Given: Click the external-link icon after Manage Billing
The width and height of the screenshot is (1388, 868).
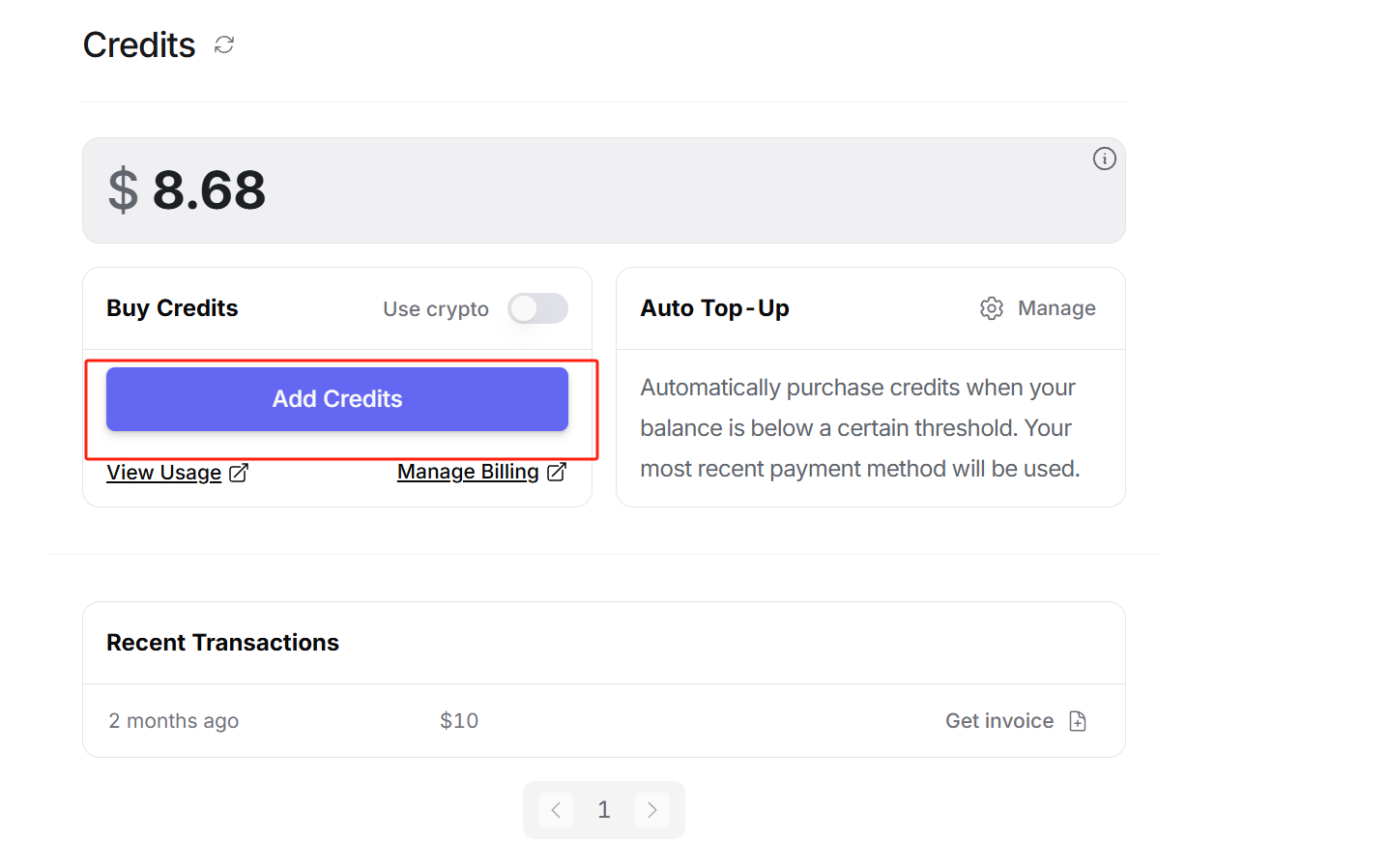Looking at the screenshot, I should (557, 472).
